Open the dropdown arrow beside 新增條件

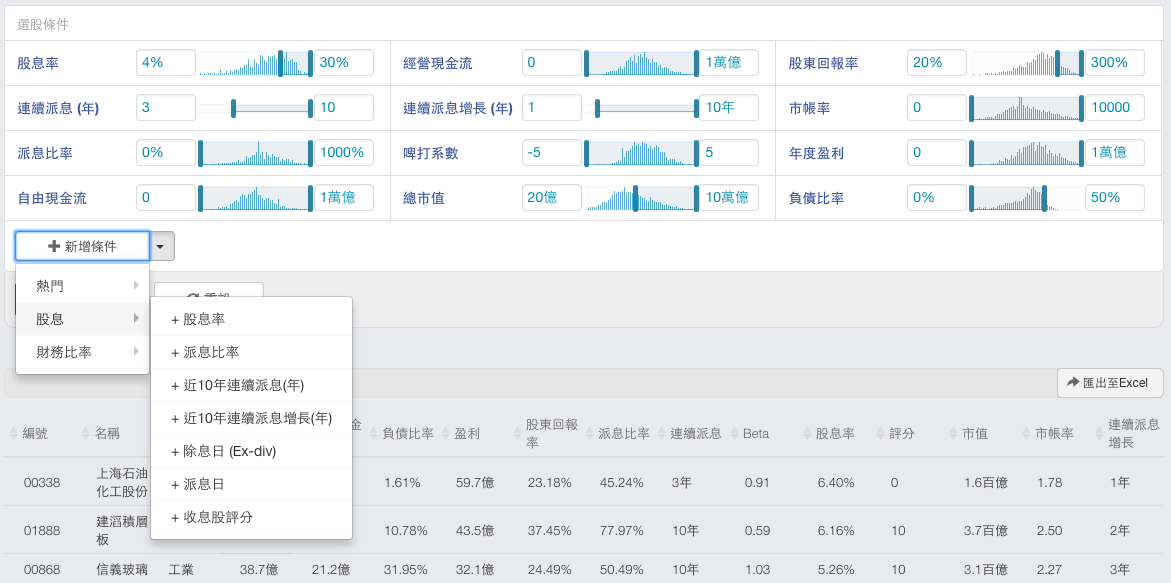pos(163,246)
